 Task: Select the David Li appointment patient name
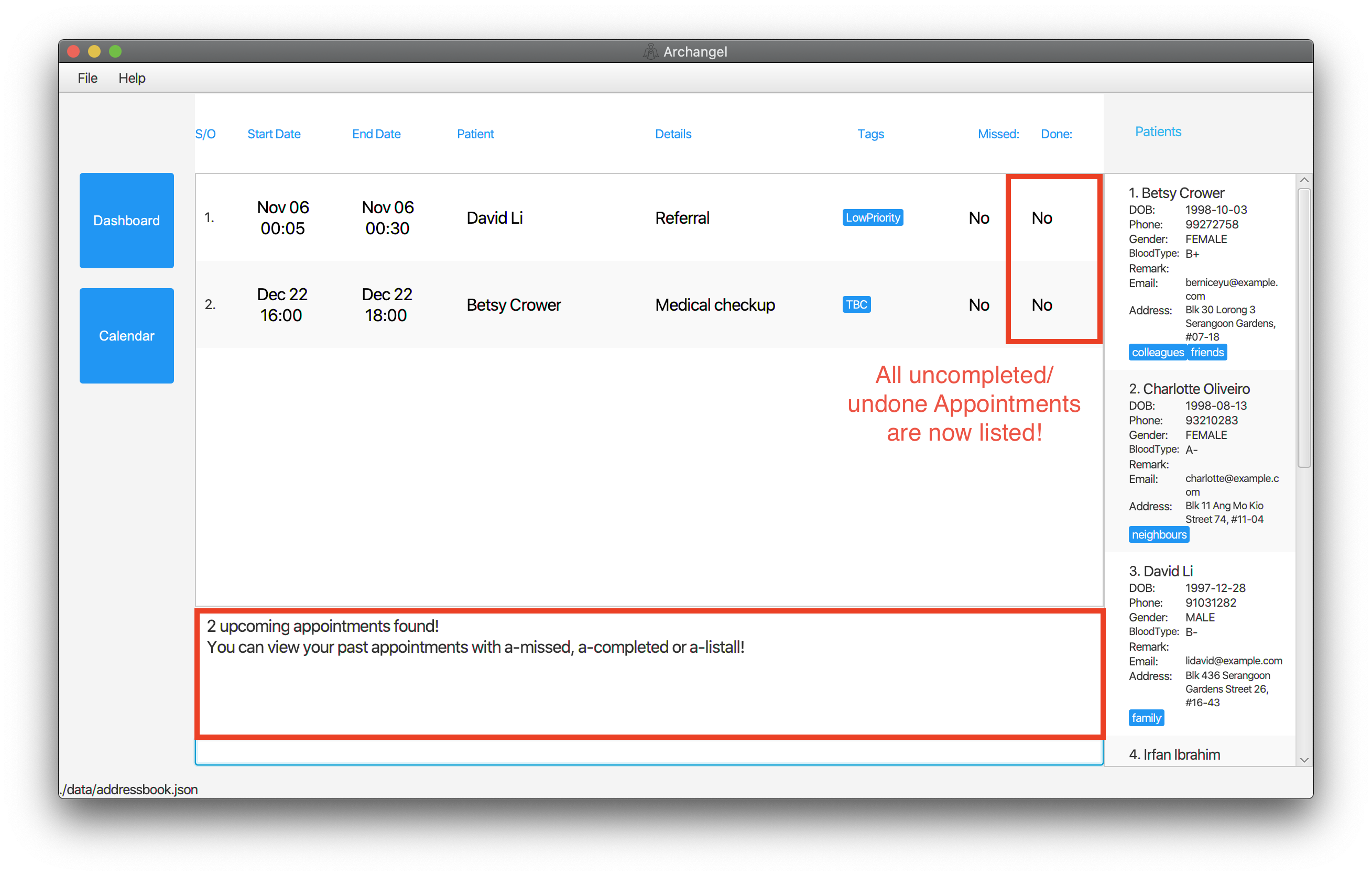coord(495,217)
